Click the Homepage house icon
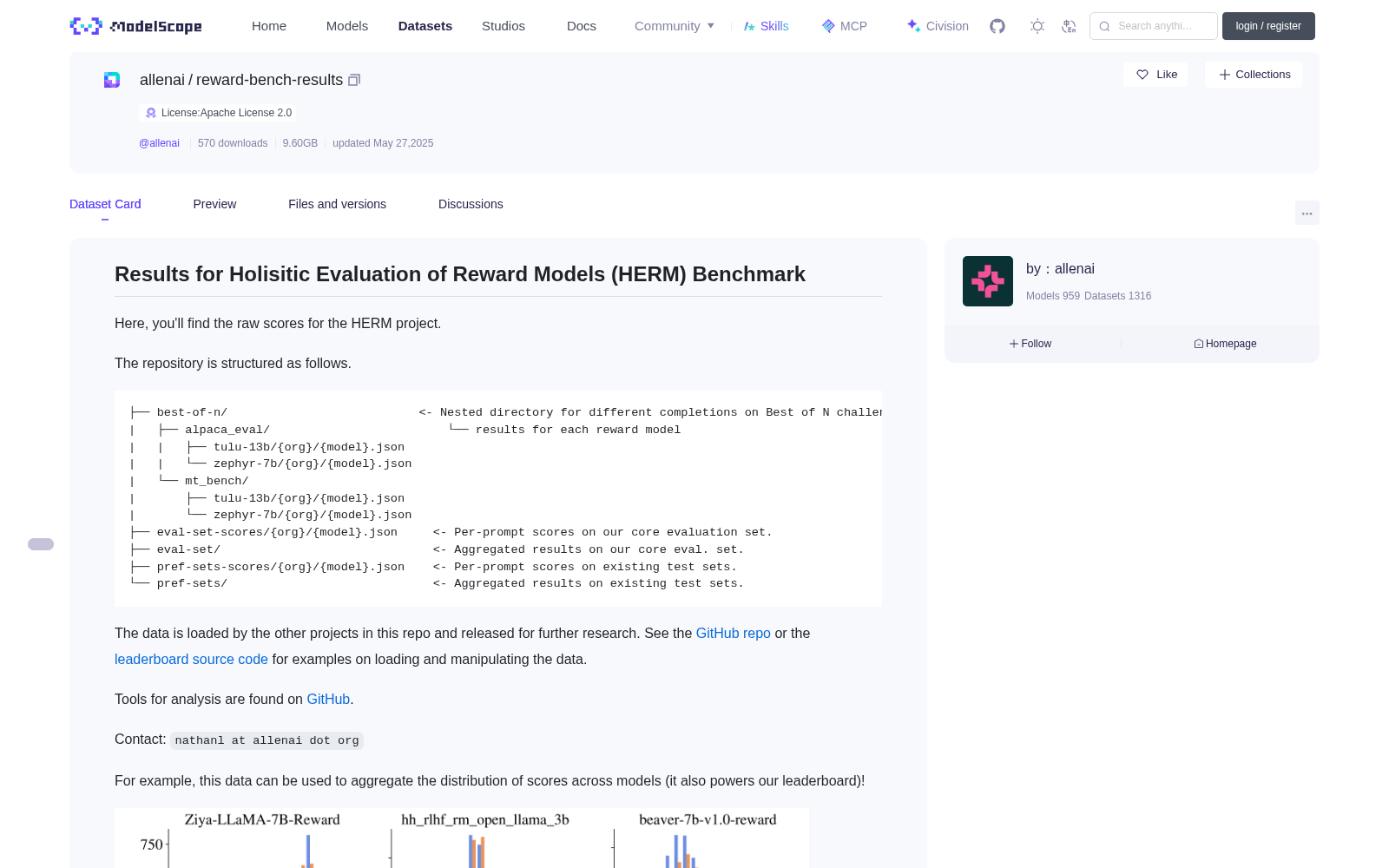The height and width of the screenshot is (868, 1389). (1199, 344)
